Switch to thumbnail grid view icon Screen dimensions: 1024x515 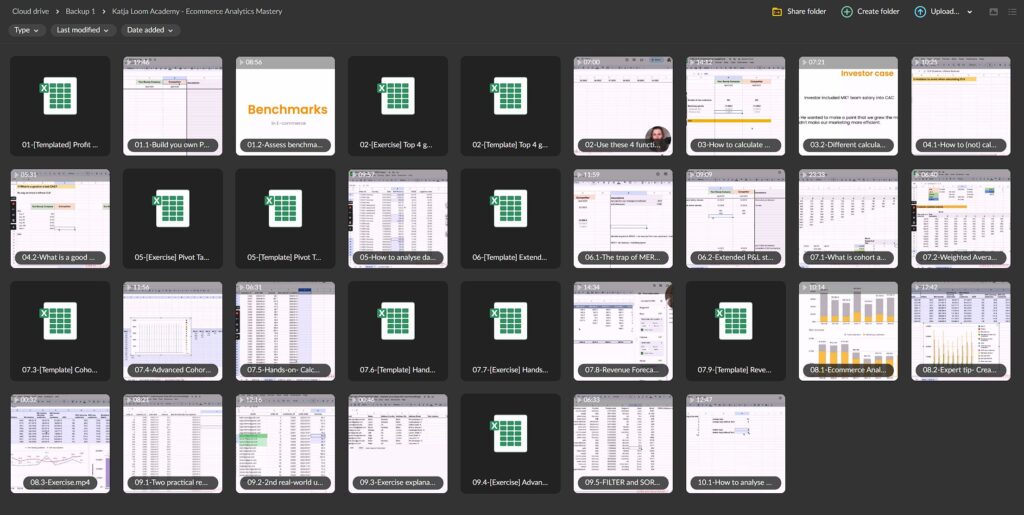point(993,12)
